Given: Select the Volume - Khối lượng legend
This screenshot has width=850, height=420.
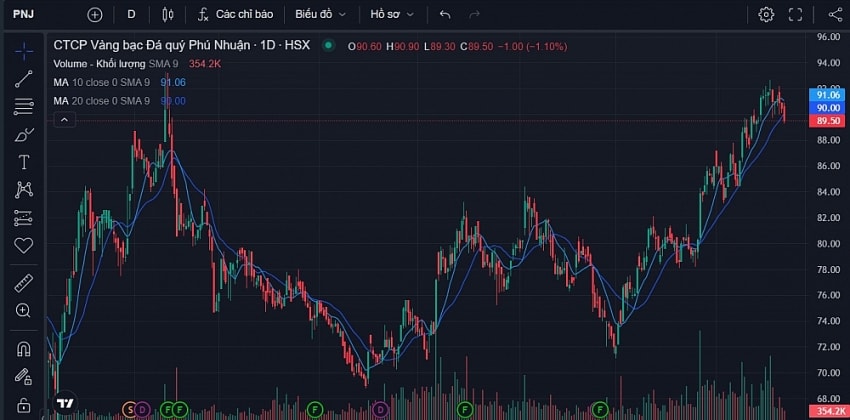Looking at the screenshot, I should click(x=99, y=64).
